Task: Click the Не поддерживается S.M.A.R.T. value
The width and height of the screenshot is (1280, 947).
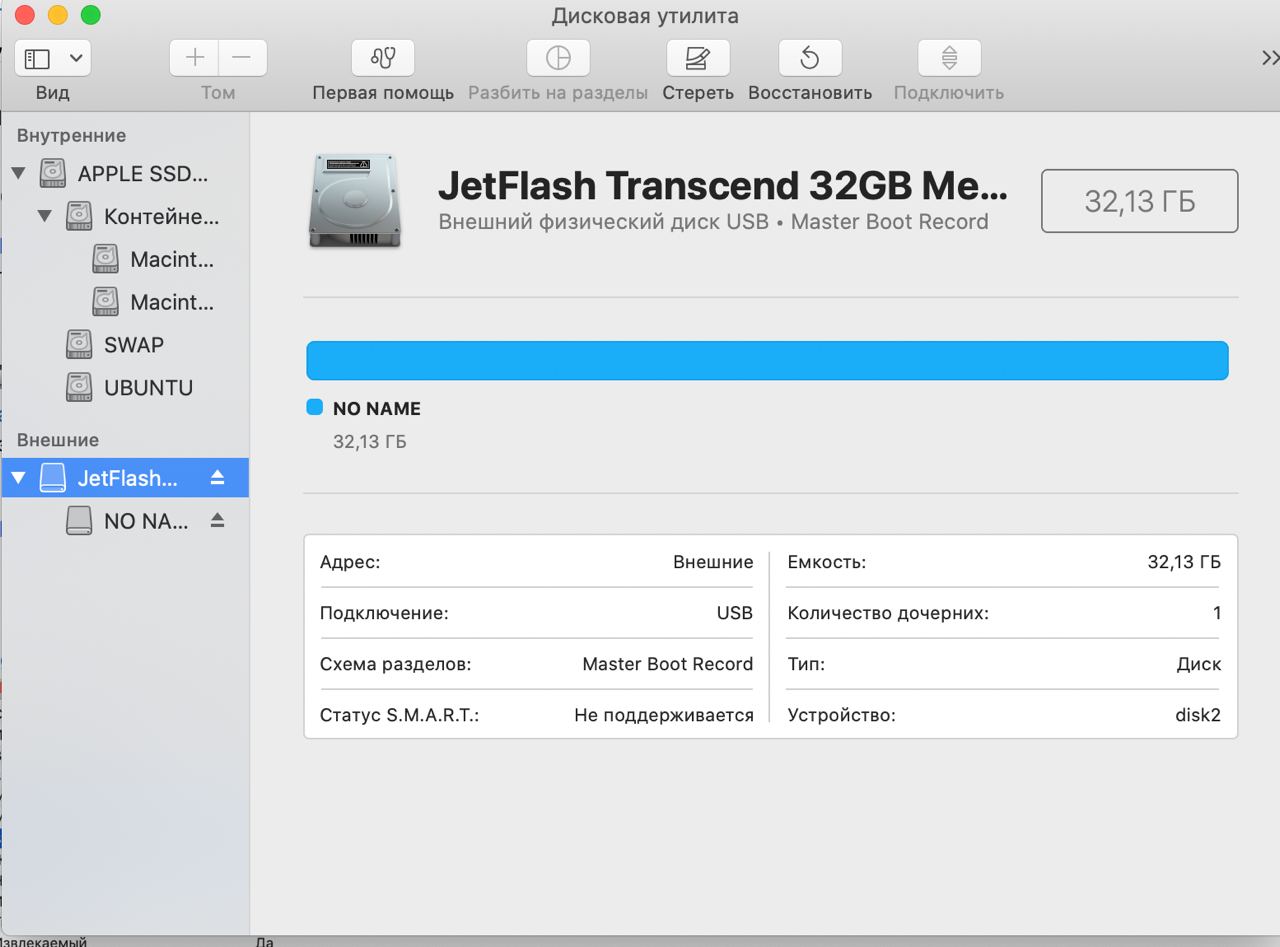Action: (664, 715)
